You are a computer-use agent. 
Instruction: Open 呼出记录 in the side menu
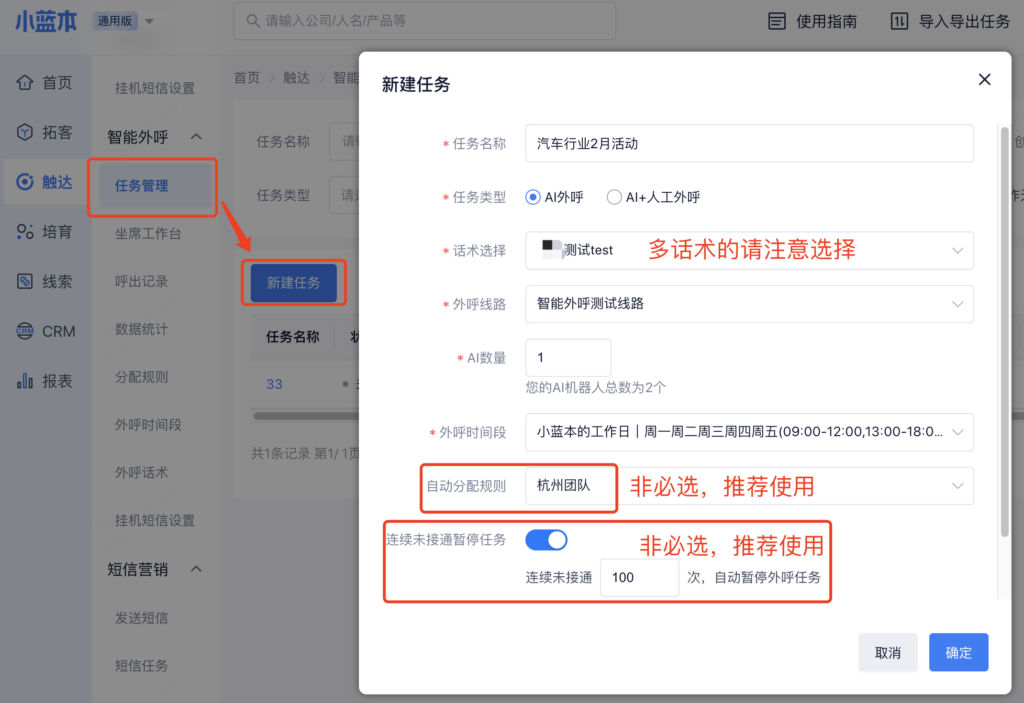click(x=142, y=282)
